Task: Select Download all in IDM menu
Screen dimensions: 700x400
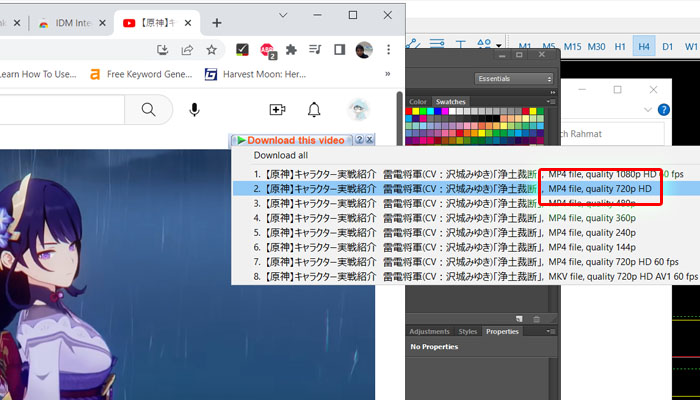Action: [x=281, y=155]
